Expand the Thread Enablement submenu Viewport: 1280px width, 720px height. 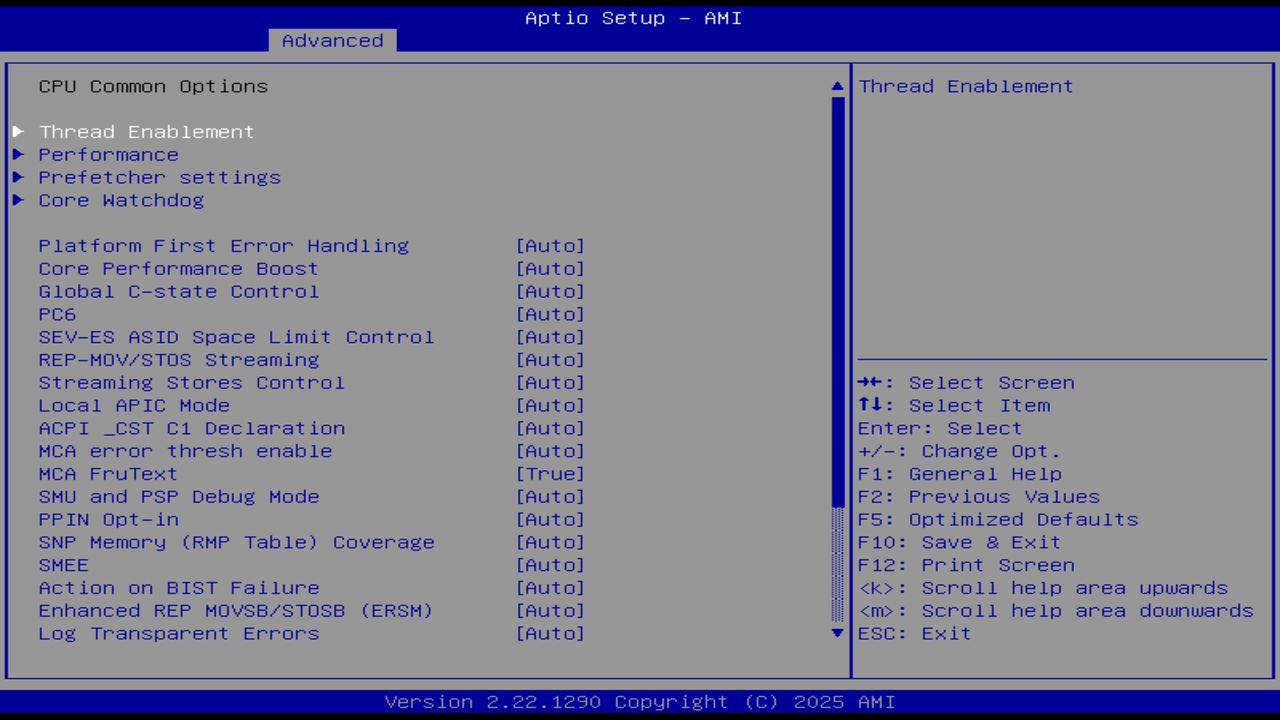(146, 131)
